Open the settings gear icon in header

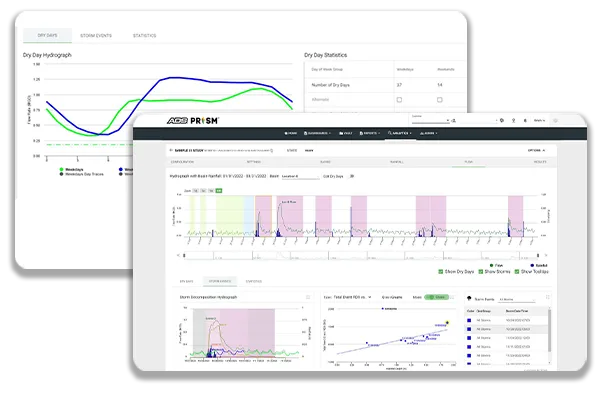click(502, 120)
